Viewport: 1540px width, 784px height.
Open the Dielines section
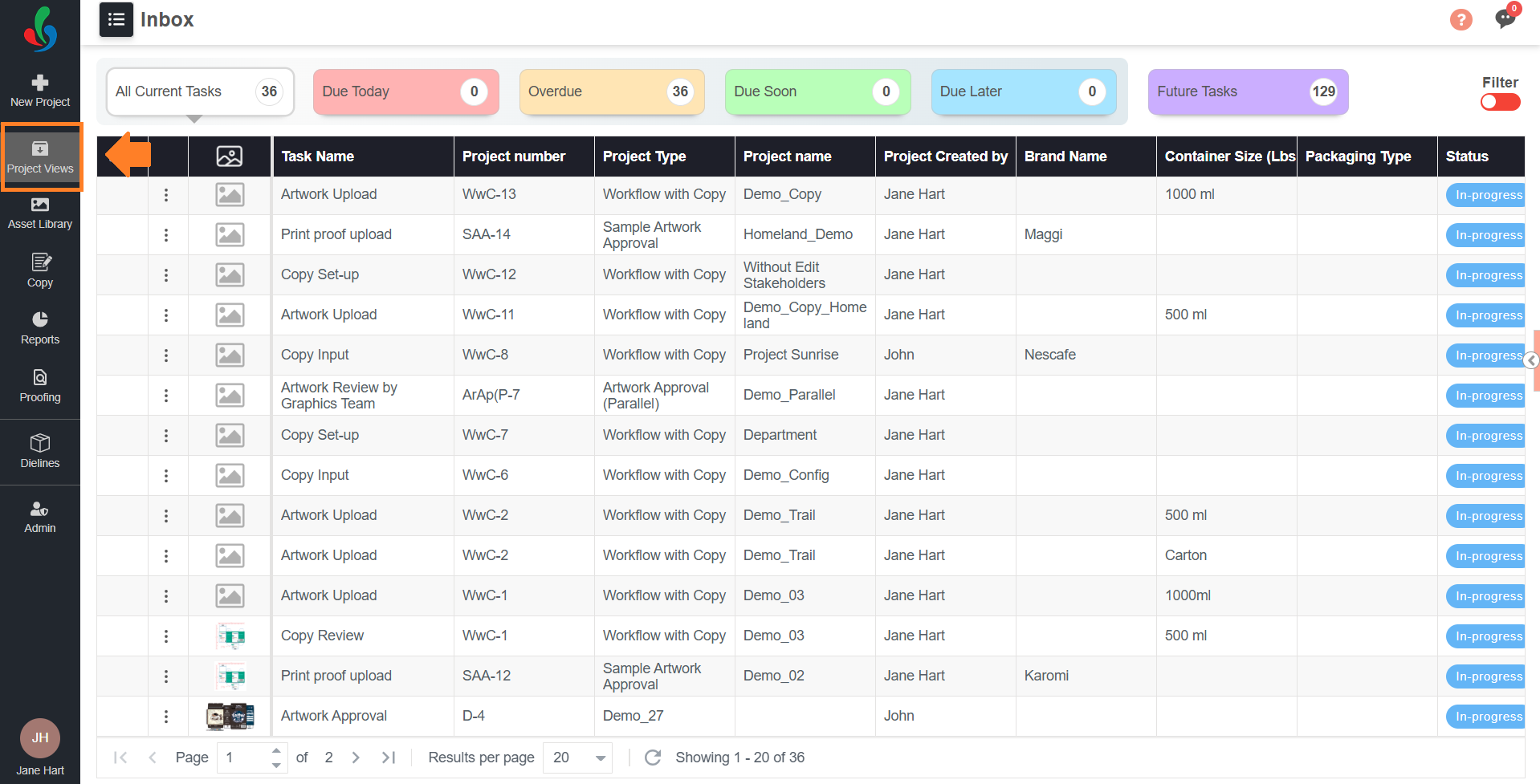point(40,451)
